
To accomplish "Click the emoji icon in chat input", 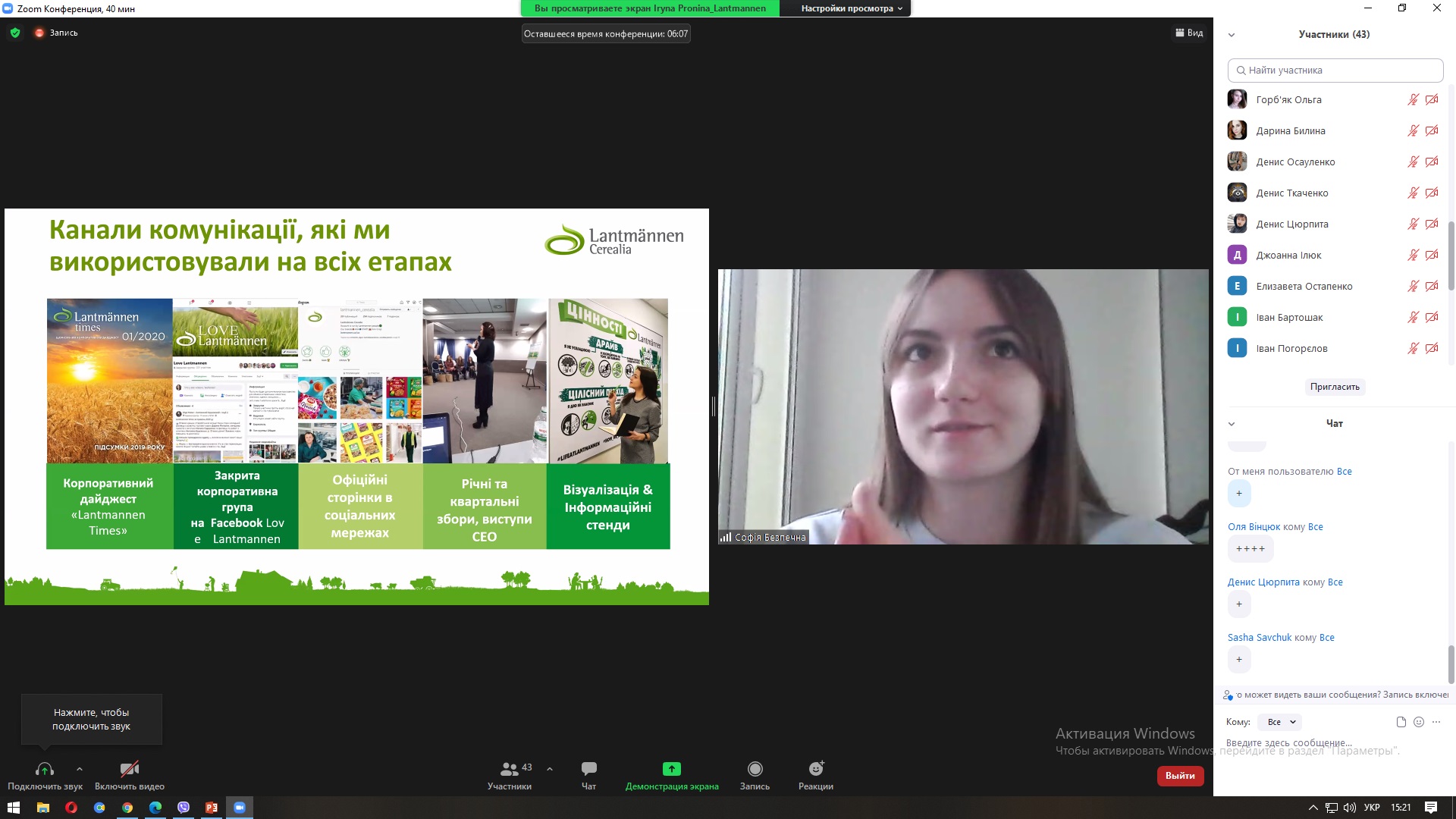I will [1419, 722].
